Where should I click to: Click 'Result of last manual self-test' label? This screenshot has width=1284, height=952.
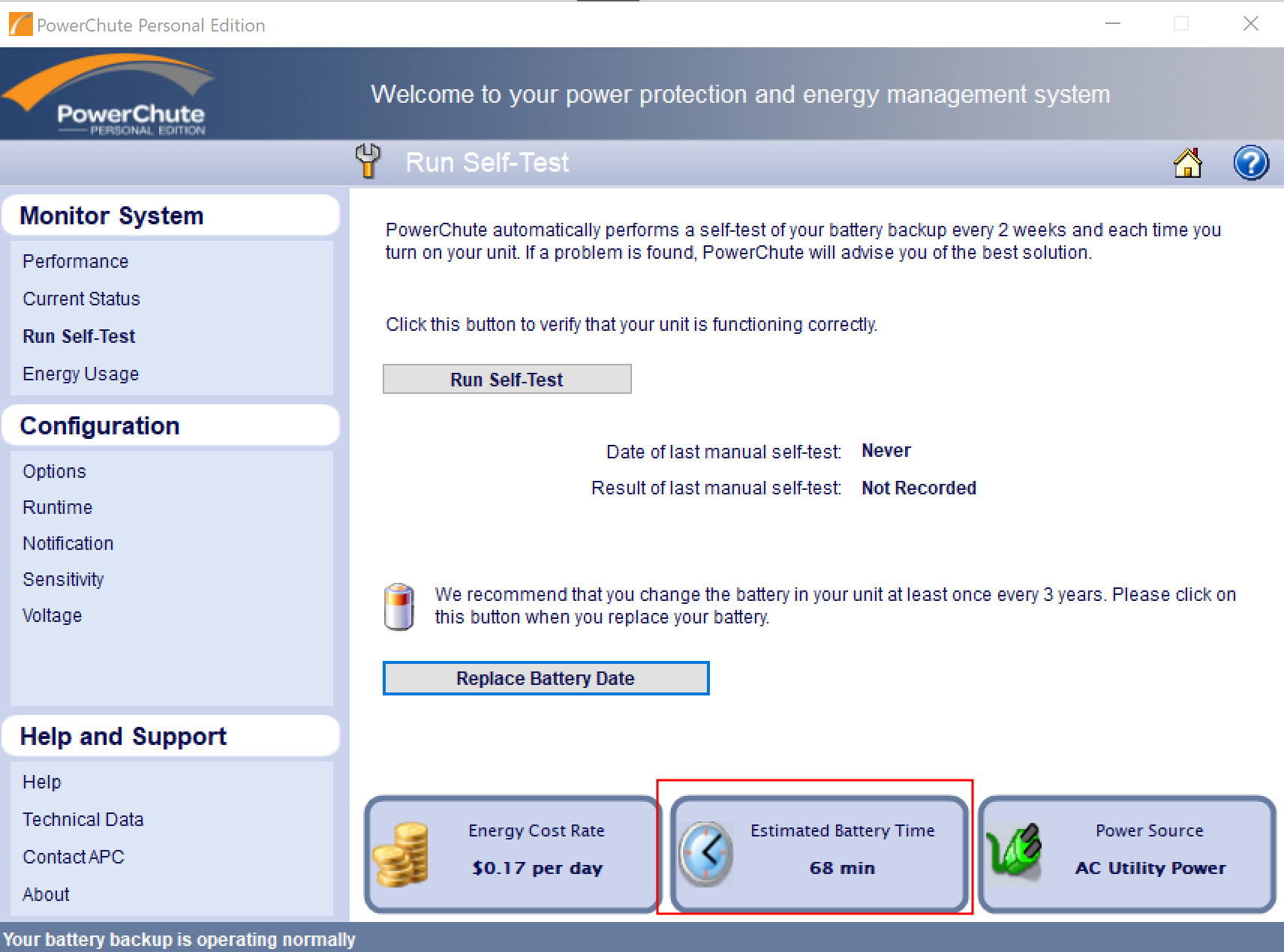click(x=716, y=488)
